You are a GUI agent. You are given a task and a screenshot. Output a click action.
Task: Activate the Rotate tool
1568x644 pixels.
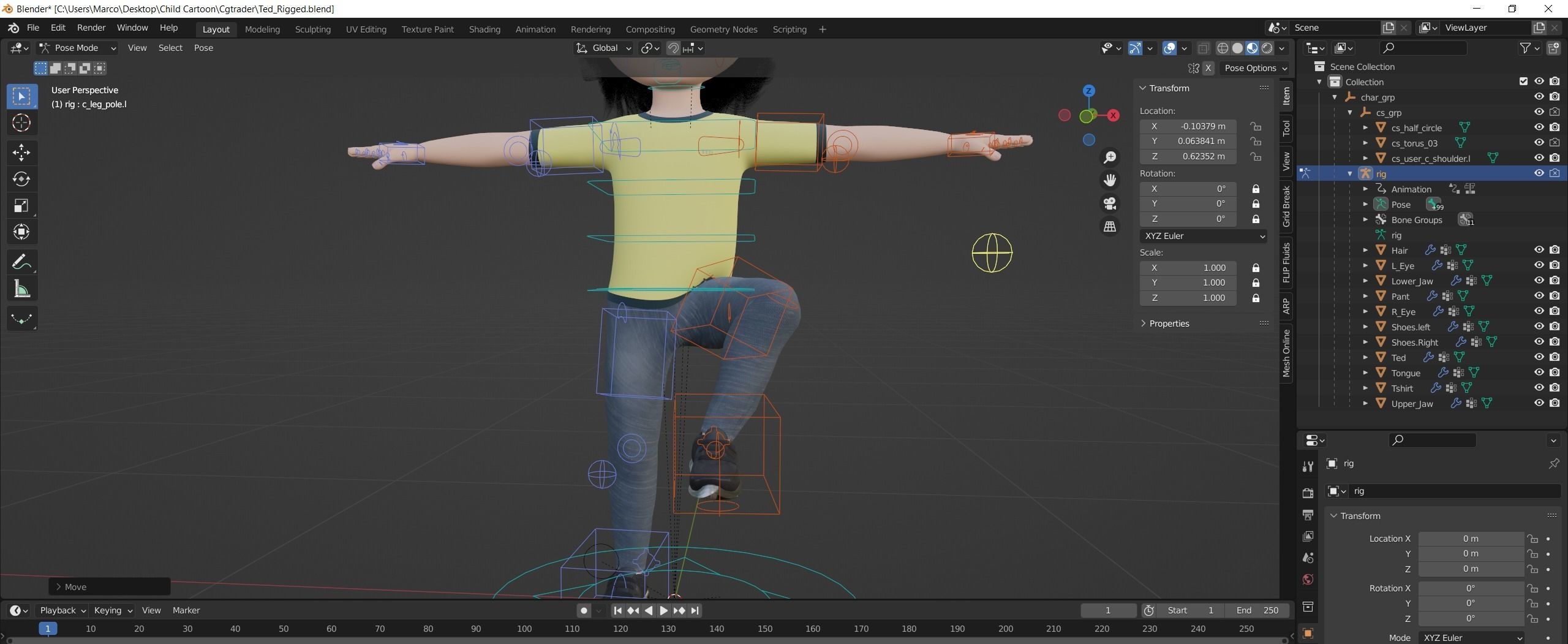(x=21, y=179)
